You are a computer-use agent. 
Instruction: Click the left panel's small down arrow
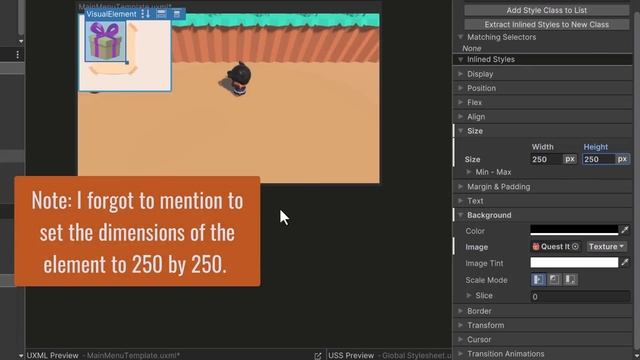(21, 41)
